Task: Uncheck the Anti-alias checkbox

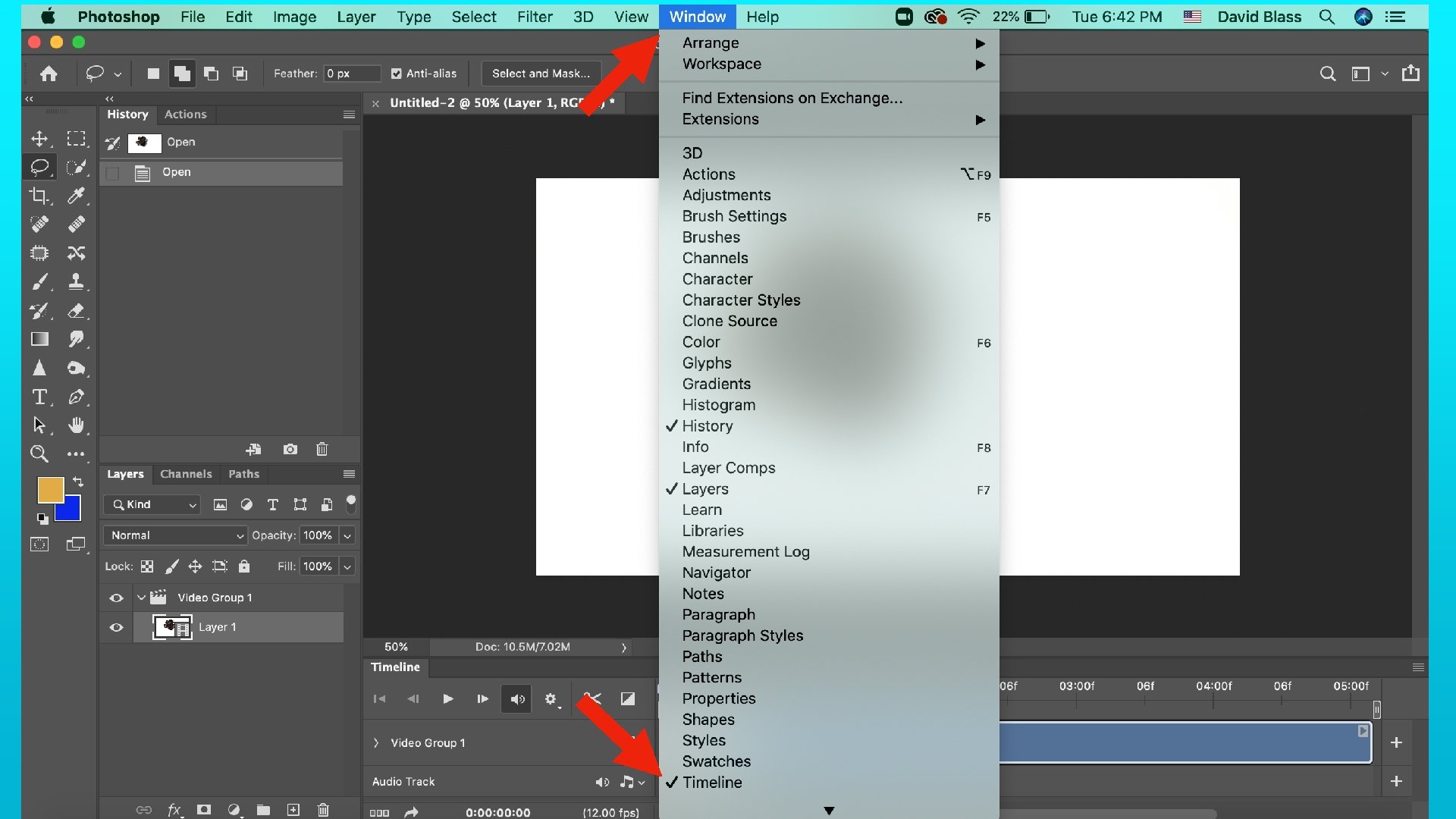Action: point(396,74)
